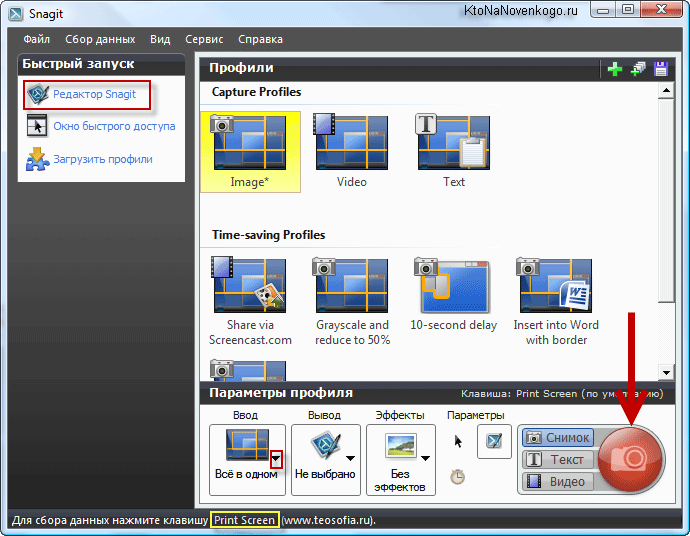Switch capture mode to Видео

tap(558, 481)
